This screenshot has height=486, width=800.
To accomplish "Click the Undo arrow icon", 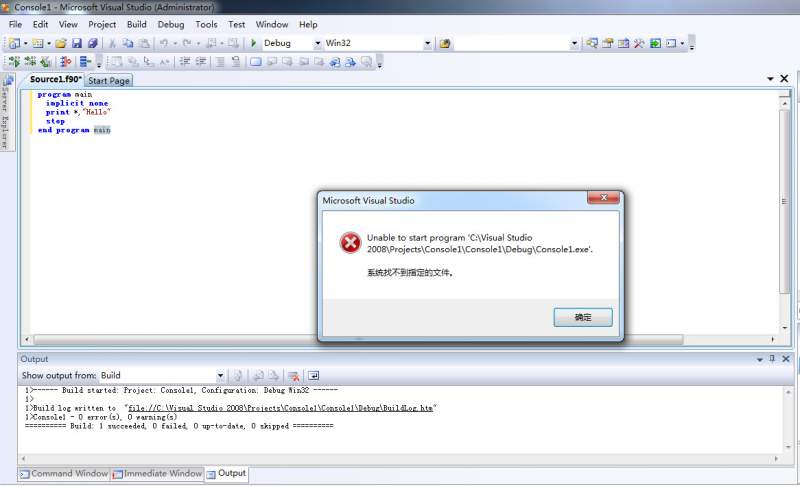I will (164, 43).
